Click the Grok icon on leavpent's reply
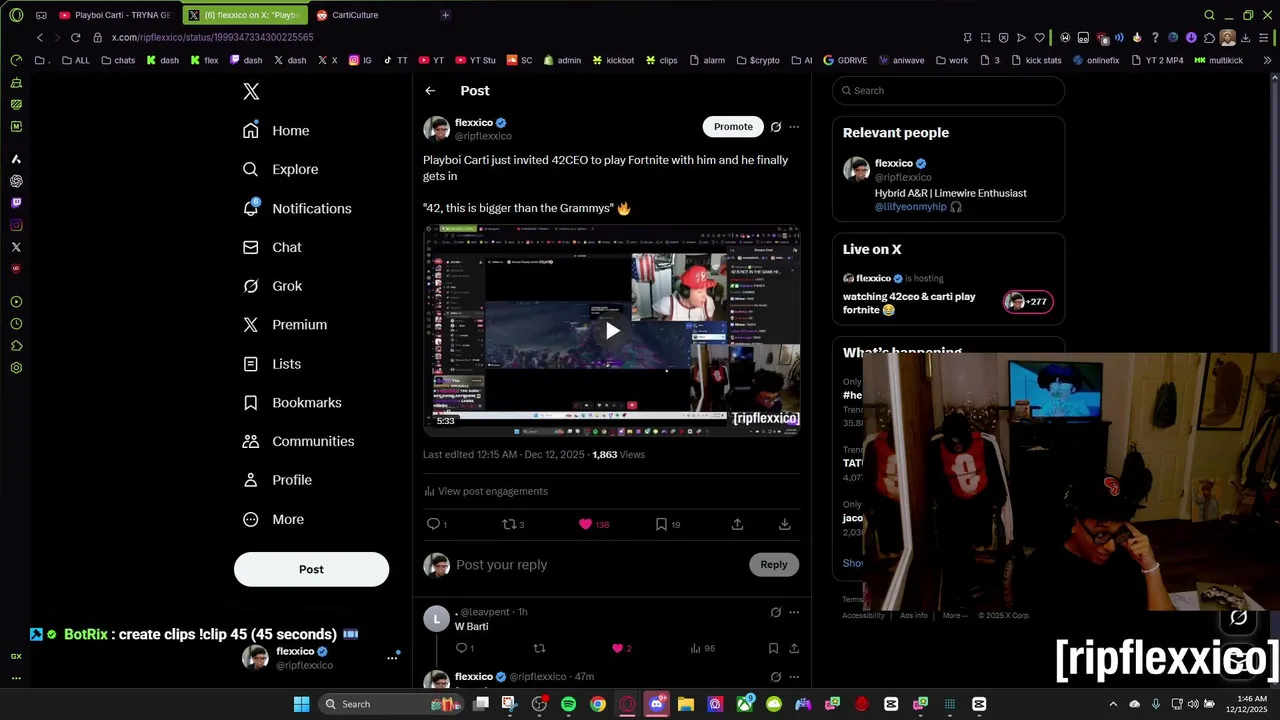 tap(775, 612)
